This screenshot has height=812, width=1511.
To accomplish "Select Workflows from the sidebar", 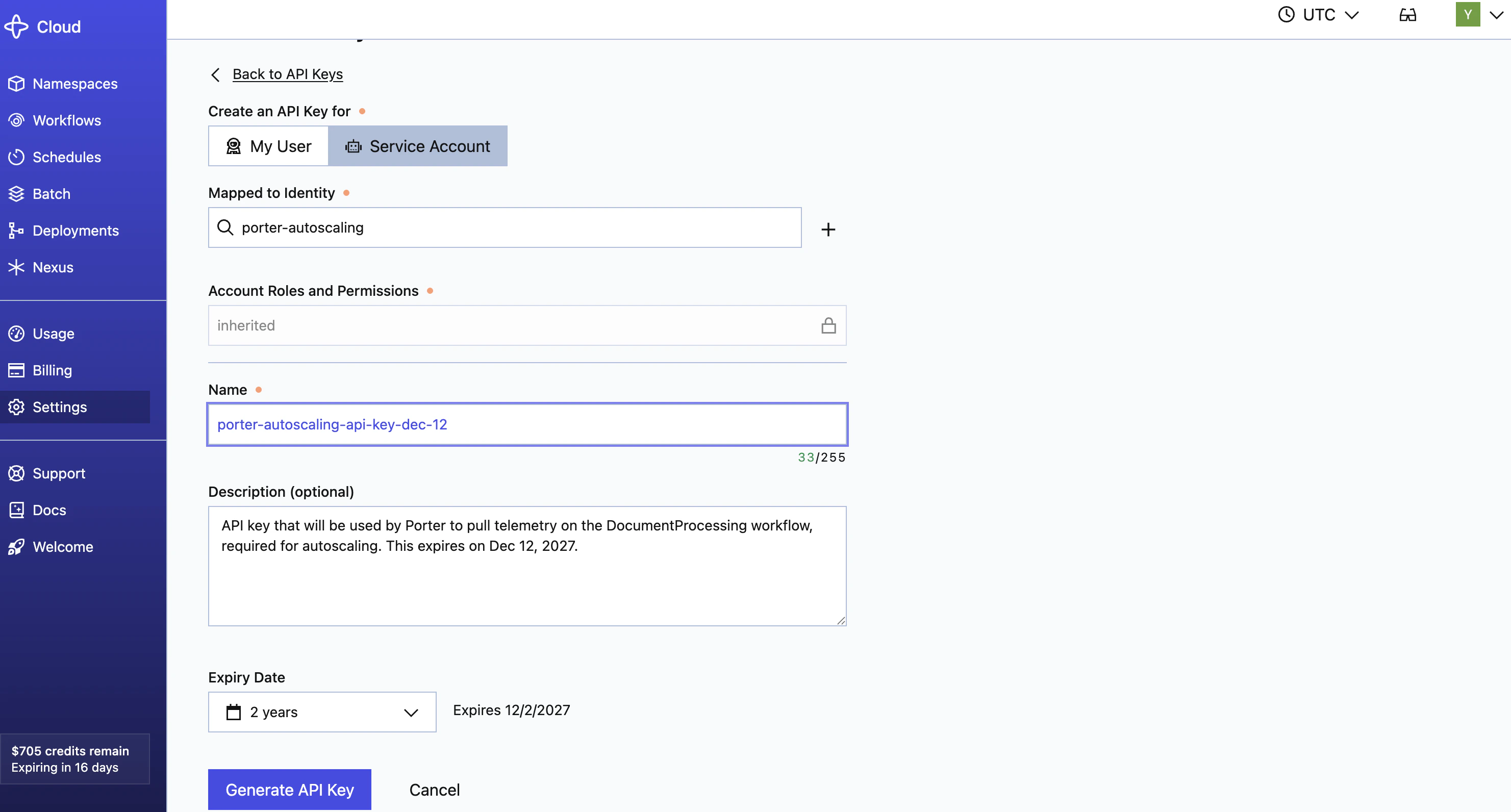I will click(67, 120).
